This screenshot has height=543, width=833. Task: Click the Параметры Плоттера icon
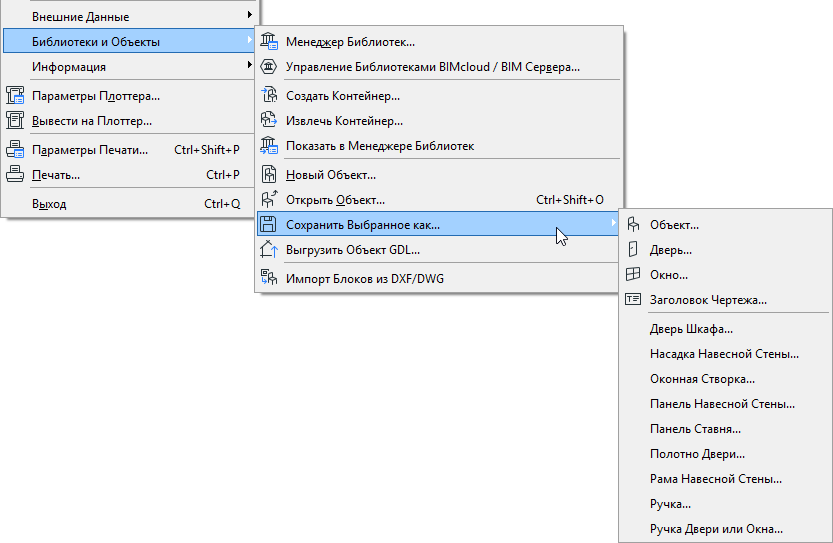point(15,96)
